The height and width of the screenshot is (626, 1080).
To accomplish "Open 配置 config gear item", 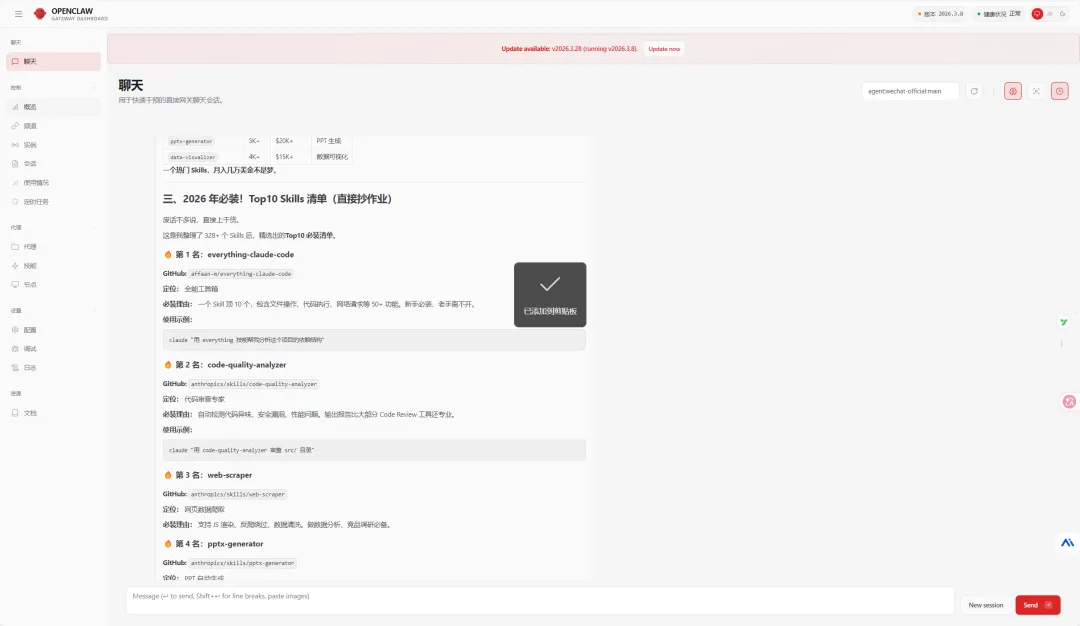I will point(54,330).
